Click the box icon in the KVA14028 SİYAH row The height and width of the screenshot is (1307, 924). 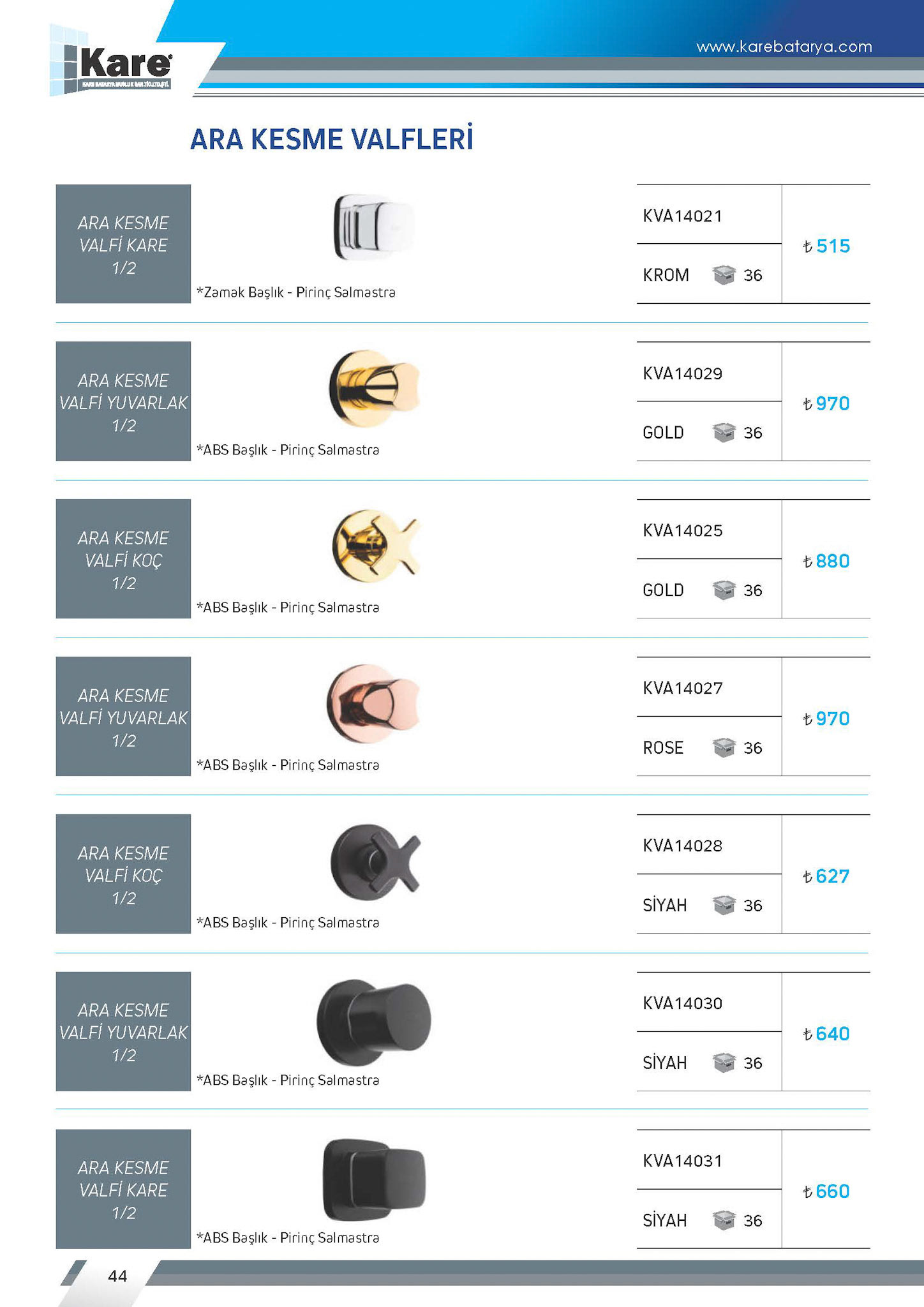click(x=724, y=905)
